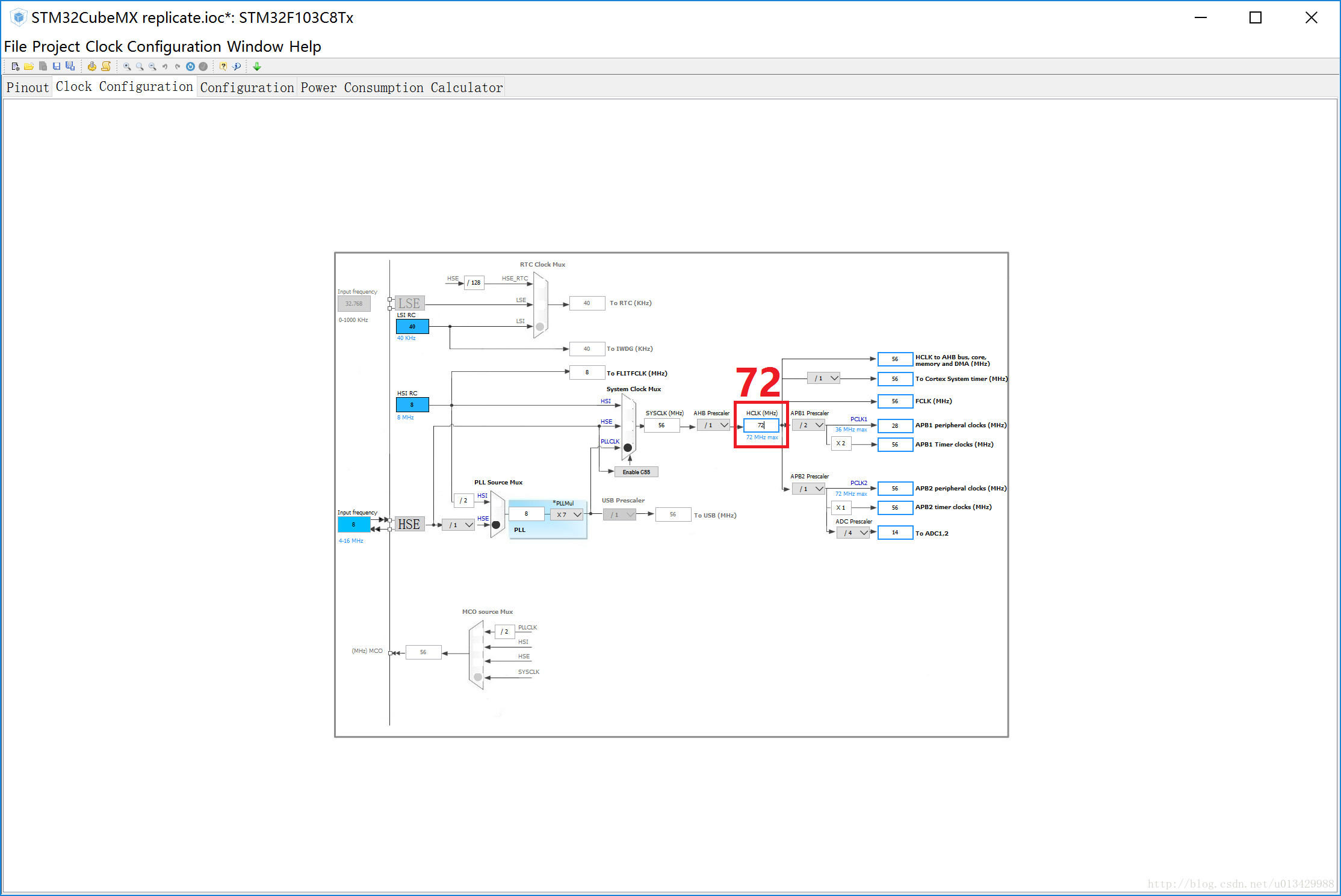Viewport: 1341px width, 896px height.
Task: Open the ADC Prescaler /4 dropdown
Action: point(853,533)
